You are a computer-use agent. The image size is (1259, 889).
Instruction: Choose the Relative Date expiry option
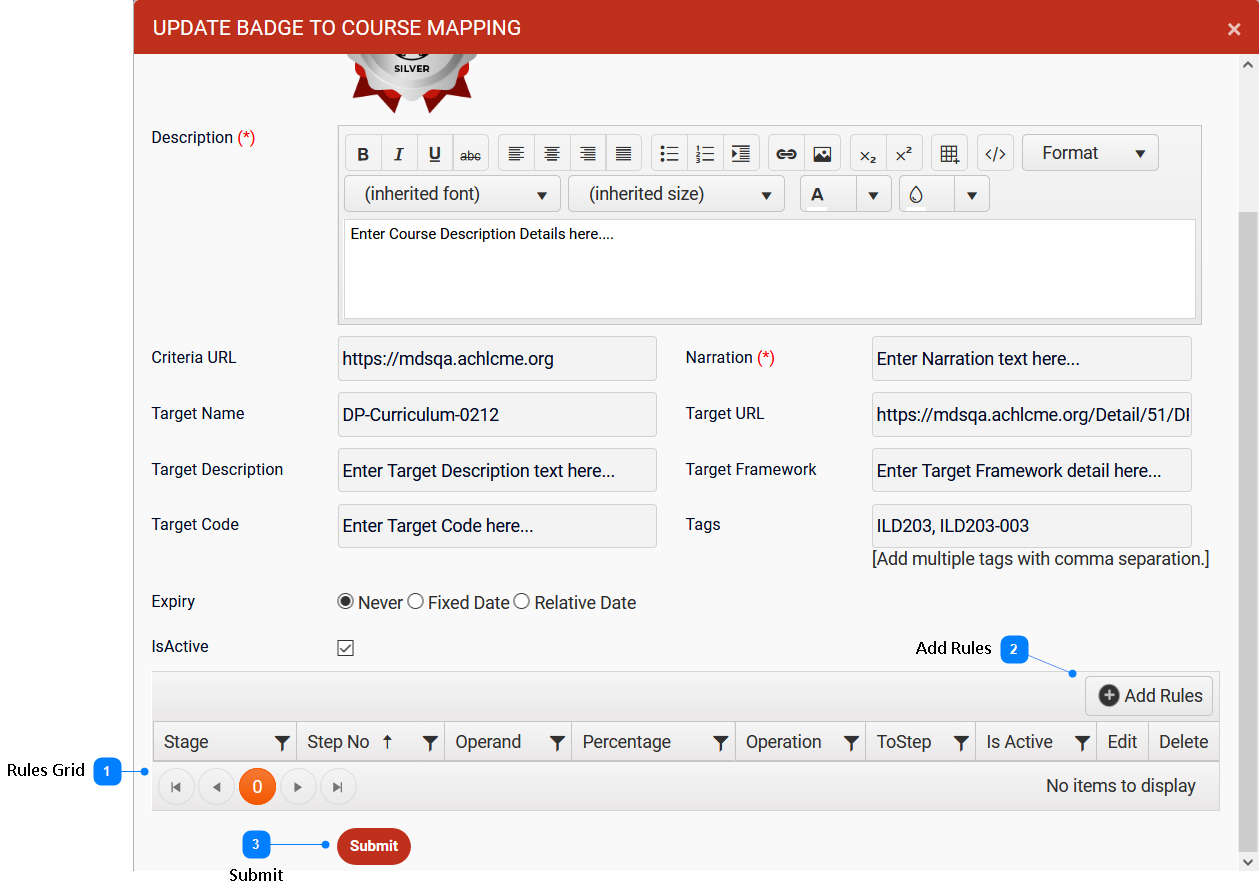(522, 602)
